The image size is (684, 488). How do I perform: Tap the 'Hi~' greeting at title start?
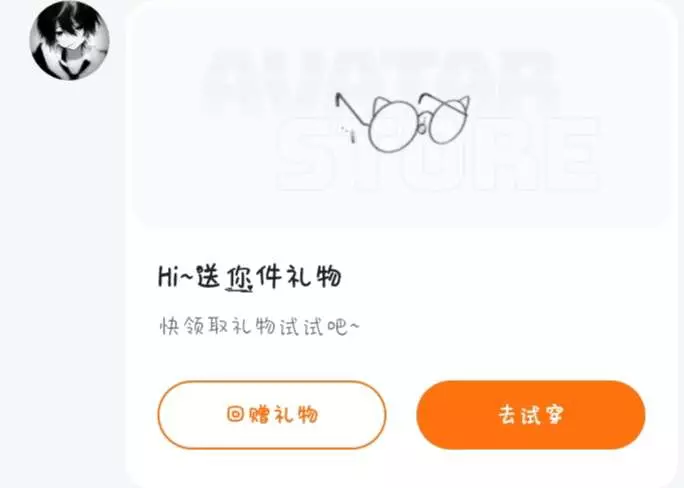tap(174, 276)
